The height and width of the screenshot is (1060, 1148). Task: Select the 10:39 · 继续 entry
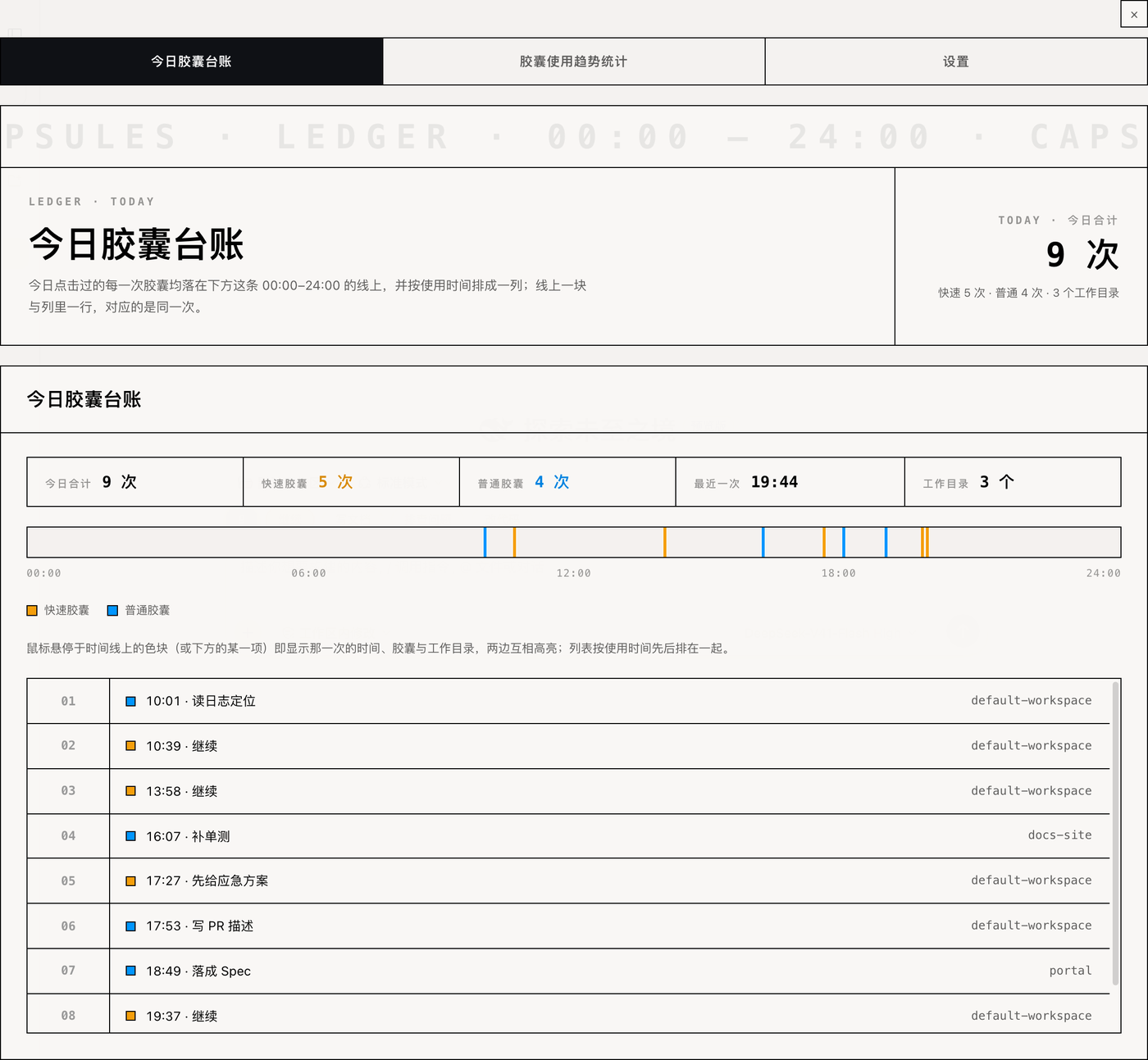(568, 746)
